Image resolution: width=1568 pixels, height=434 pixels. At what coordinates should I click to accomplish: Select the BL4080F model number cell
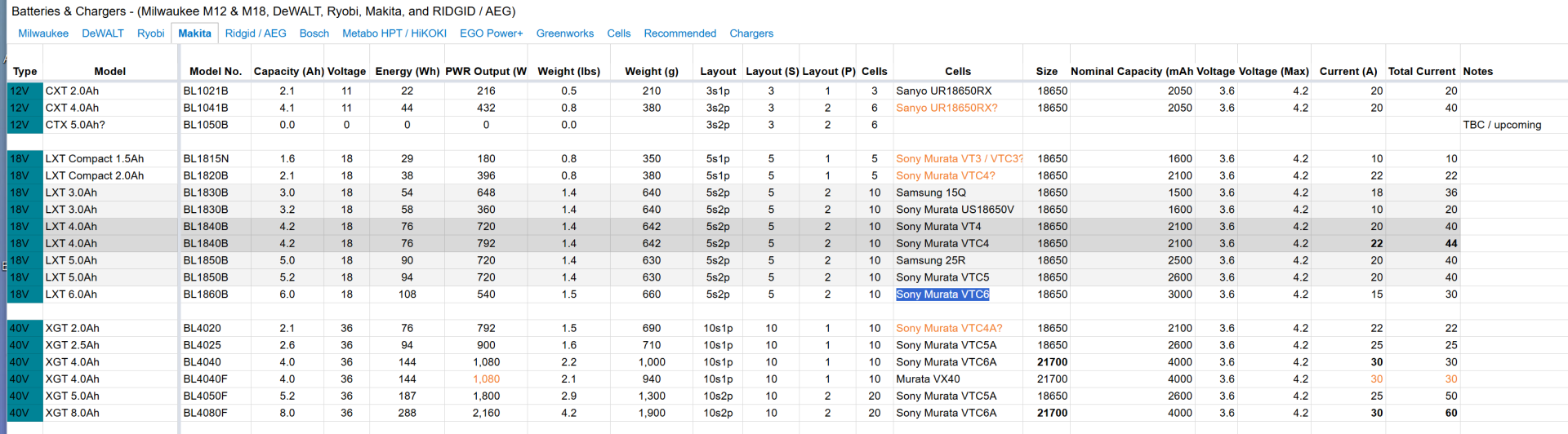point(206,413)
